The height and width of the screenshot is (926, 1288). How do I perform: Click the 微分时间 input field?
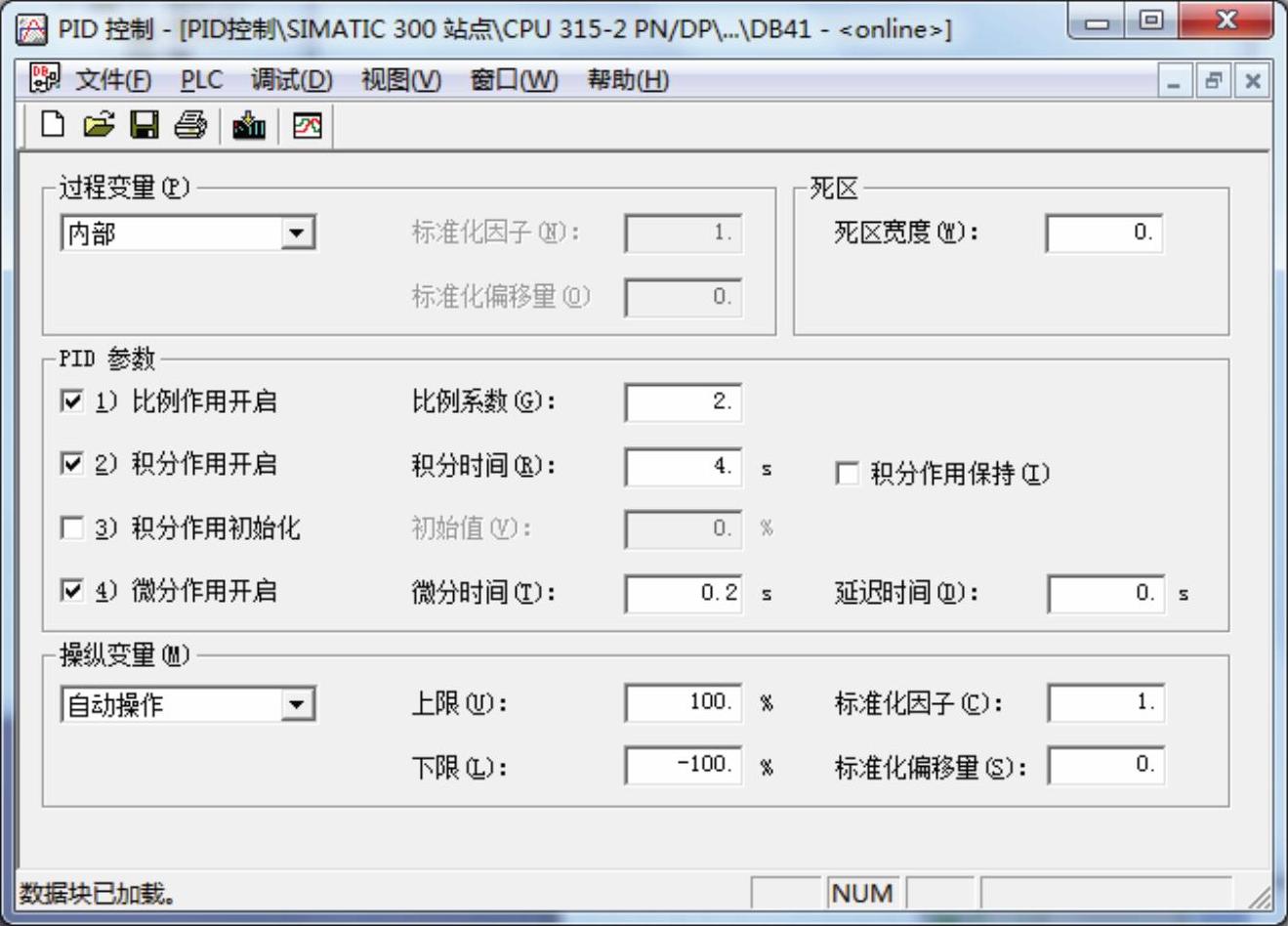[683, 594]
